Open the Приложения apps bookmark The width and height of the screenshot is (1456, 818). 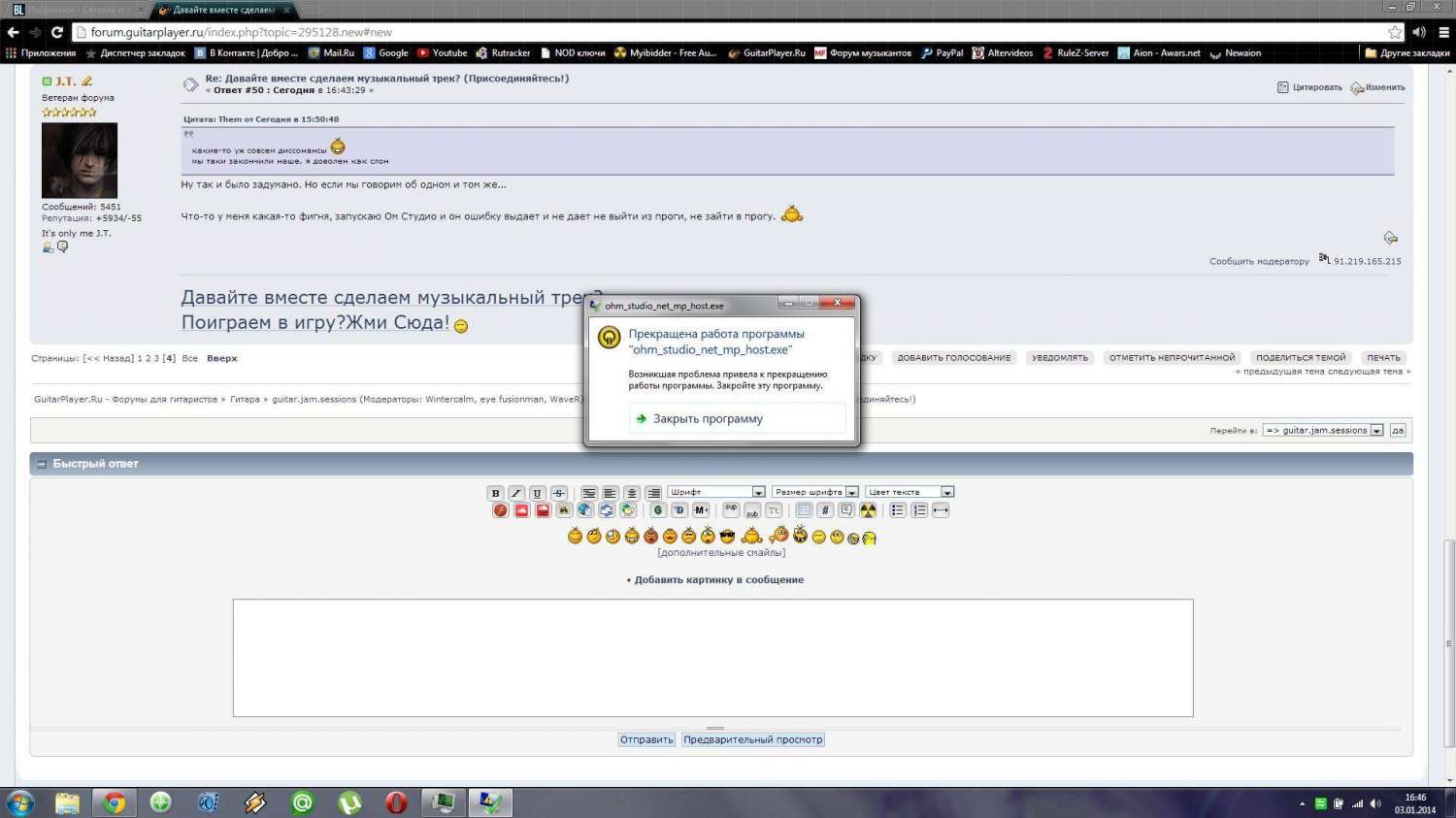[41, 53]
